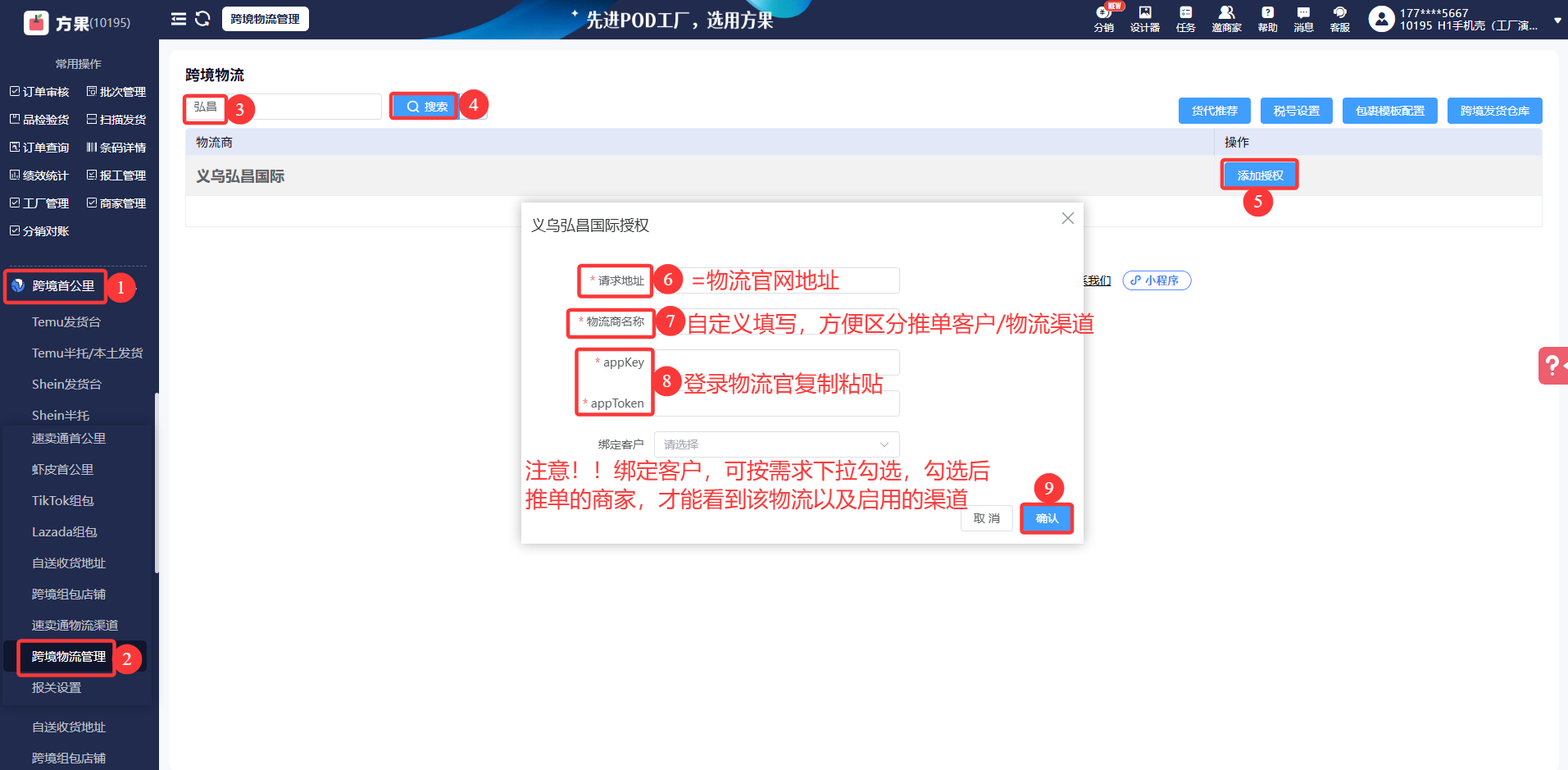Image resolution: width=1568 pixels, height=770 pixels.
Task: Click the refresh icon in the header
Action: [x=202, y=19]
